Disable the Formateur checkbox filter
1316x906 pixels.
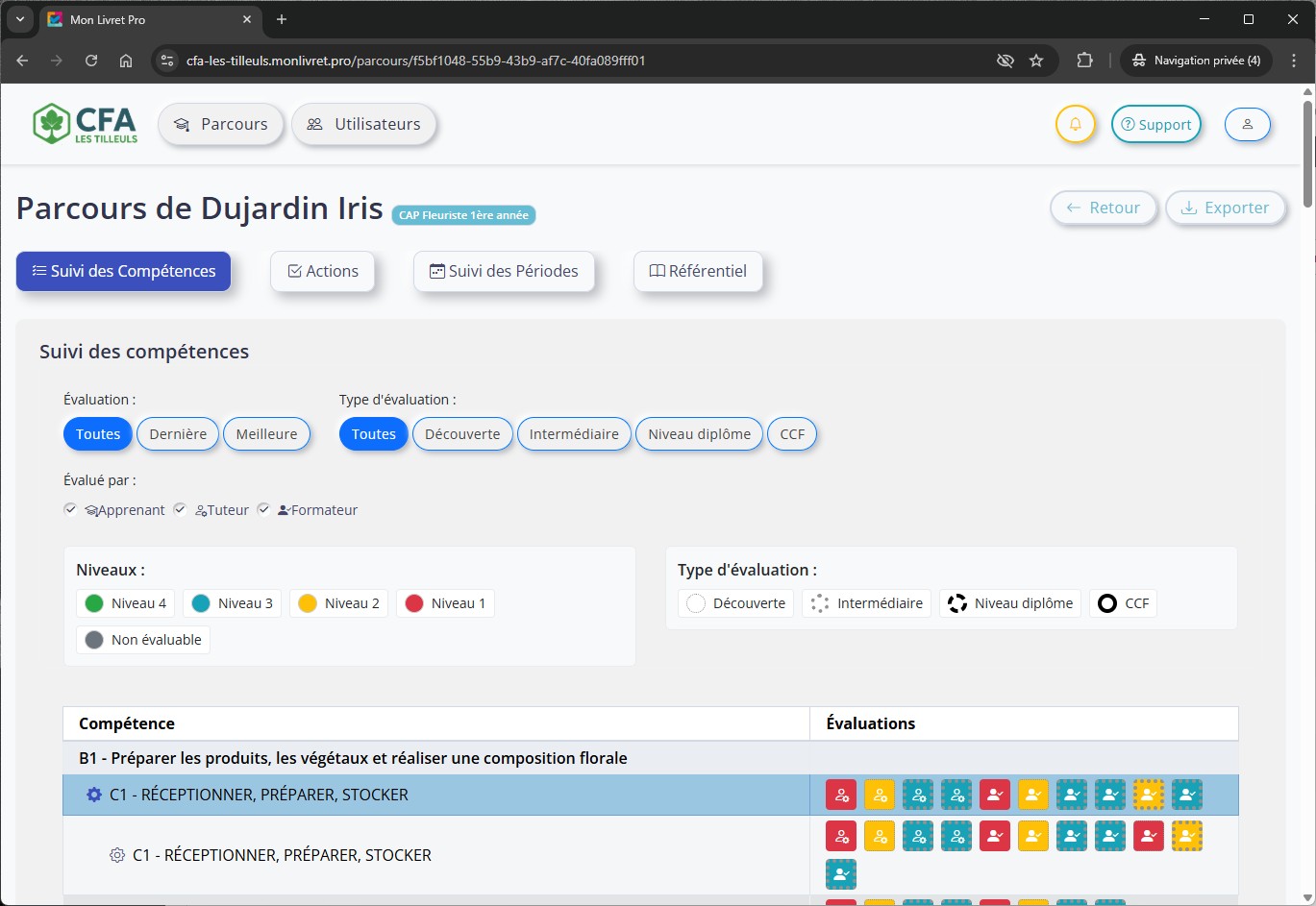click(263, 509)
